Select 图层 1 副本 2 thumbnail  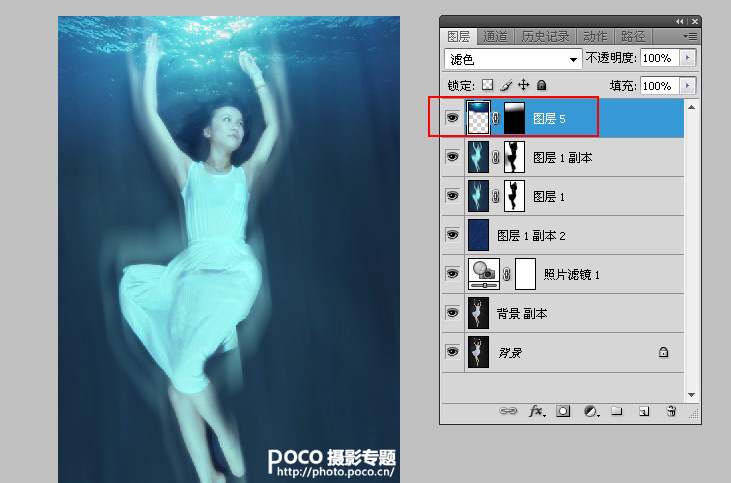click(x=478, y=235)
